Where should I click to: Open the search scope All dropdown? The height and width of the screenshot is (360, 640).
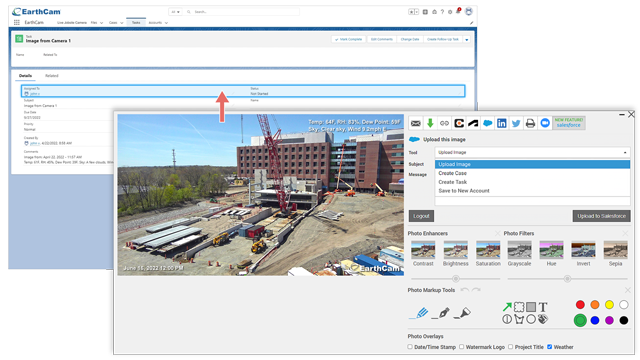176,12
